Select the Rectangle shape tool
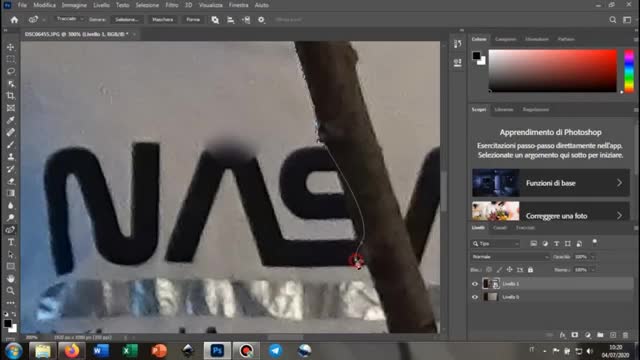 coord(11,267)
